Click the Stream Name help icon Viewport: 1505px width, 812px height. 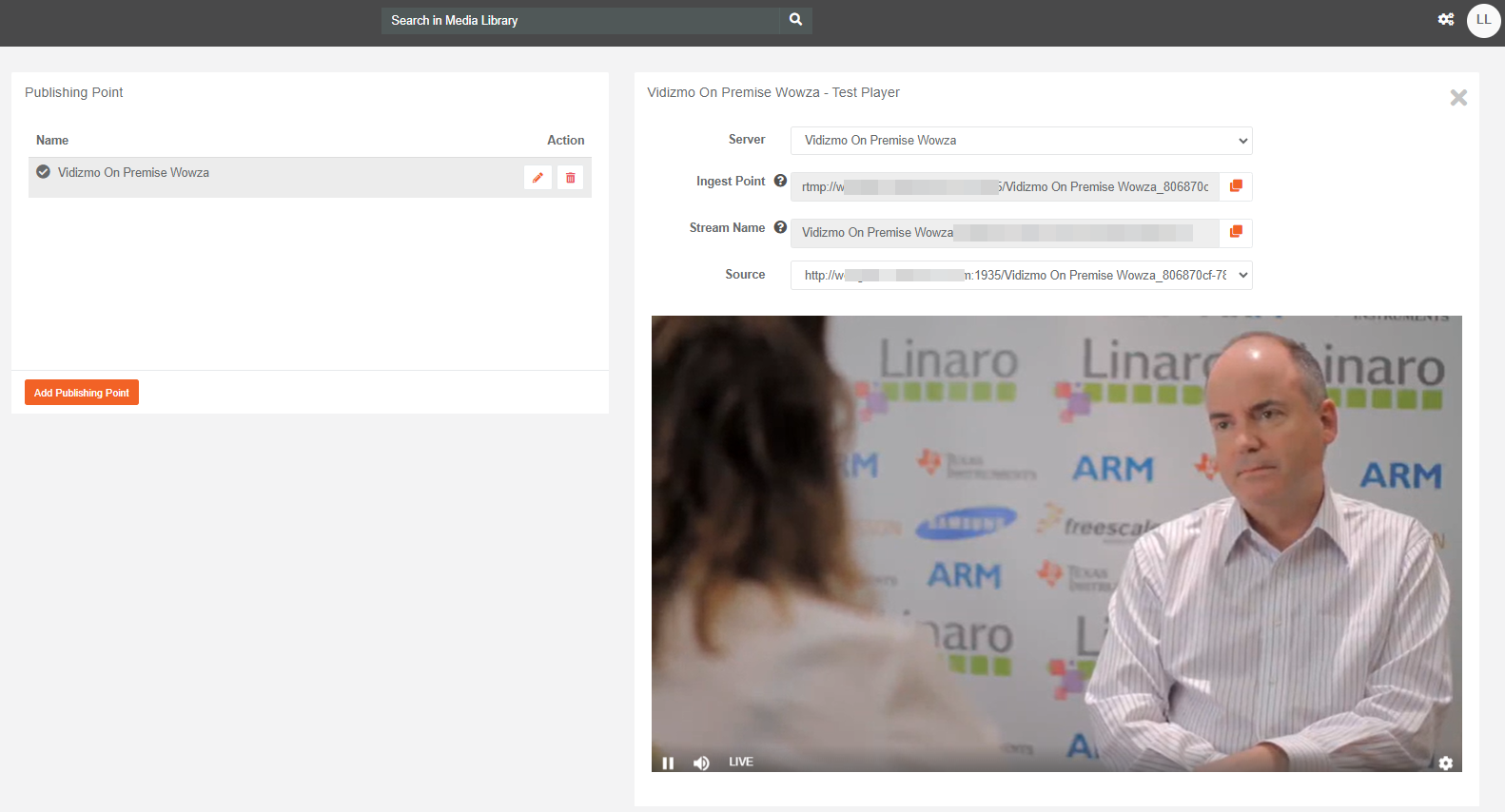pos(780,227)
